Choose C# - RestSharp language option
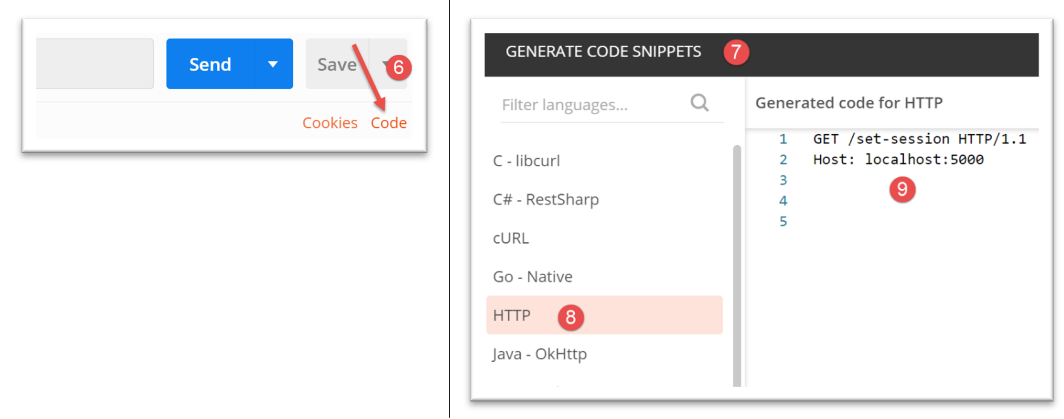Screen dimensions: 1064x419 pyautogui.click(x=546, y=199)
